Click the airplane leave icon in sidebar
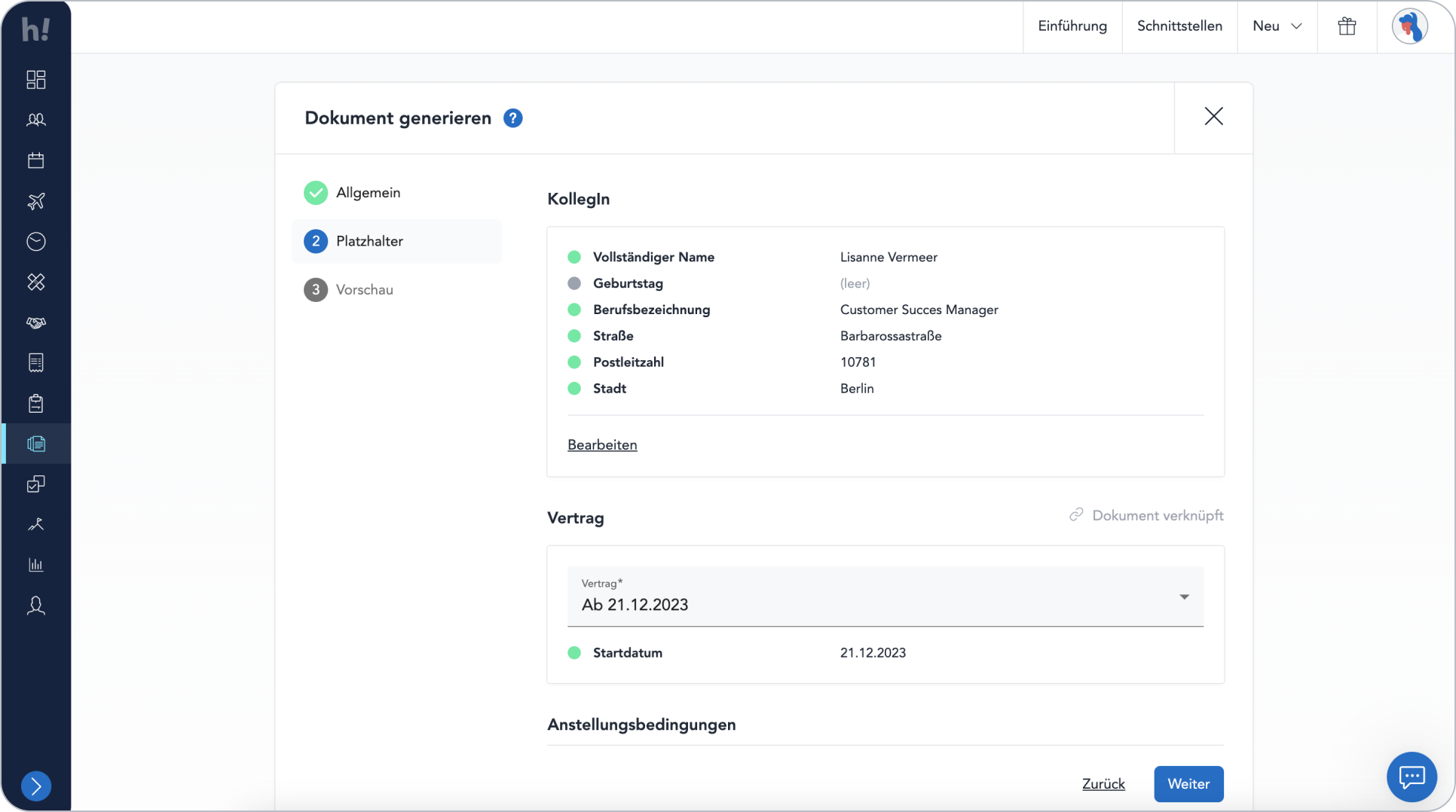 (x=35, y=201)
